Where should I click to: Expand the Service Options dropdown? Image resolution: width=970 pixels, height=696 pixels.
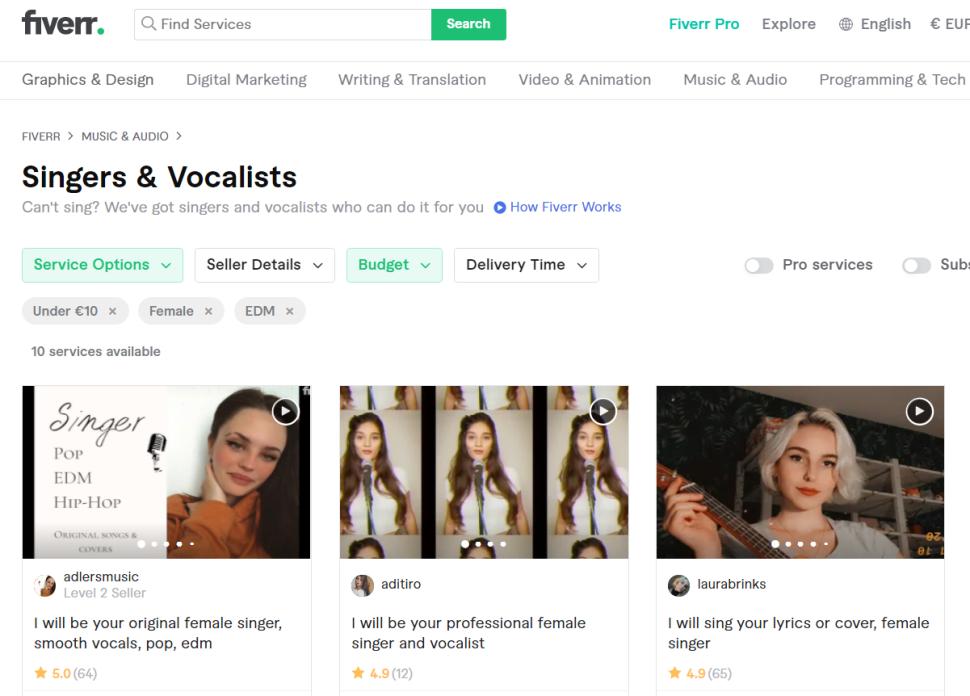pos(102,265)
